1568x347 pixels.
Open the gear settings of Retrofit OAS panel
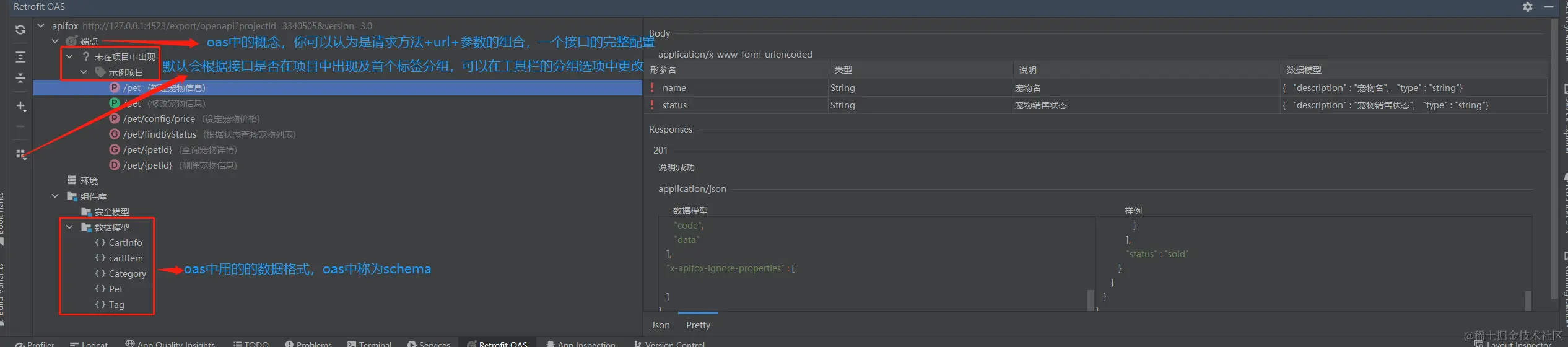point(1528,7)
